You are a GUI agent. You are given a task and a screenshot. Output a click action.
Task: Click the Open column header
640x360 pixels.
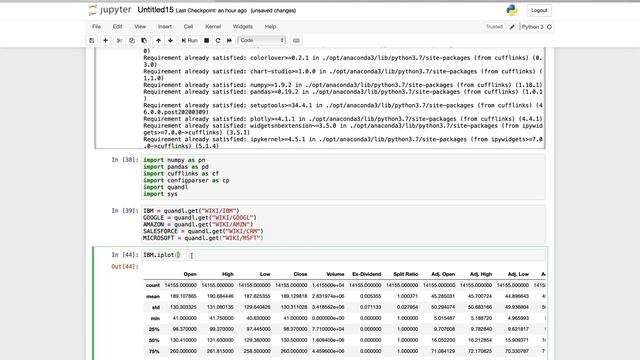click(190, 274)
